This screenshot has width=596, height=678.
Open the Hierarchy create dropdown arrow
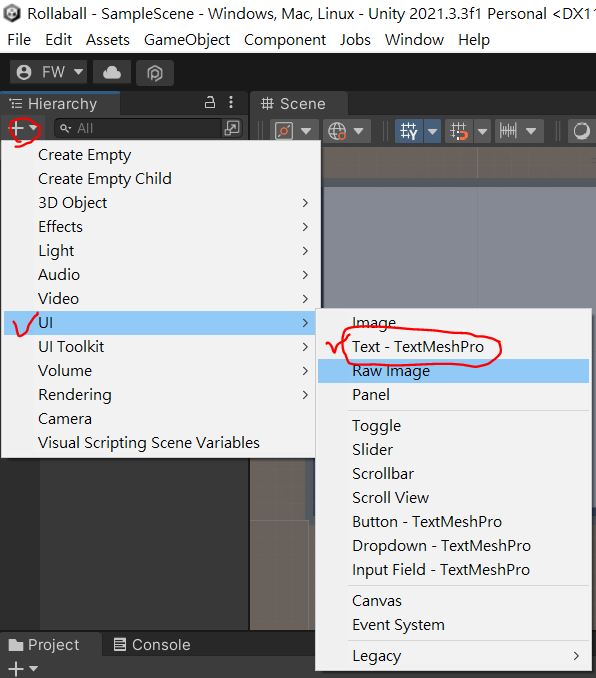(x=33, y=128)
